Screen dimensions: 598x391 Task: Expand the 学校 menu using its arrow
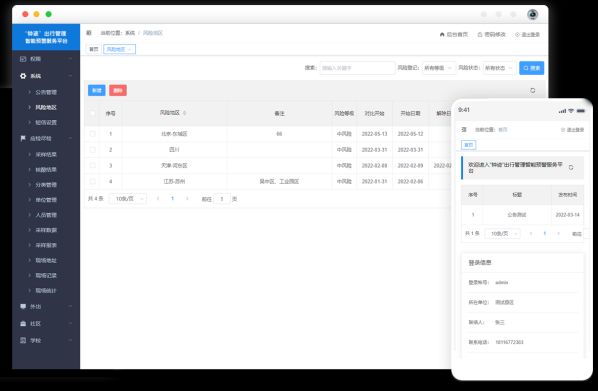click(70, 340)
